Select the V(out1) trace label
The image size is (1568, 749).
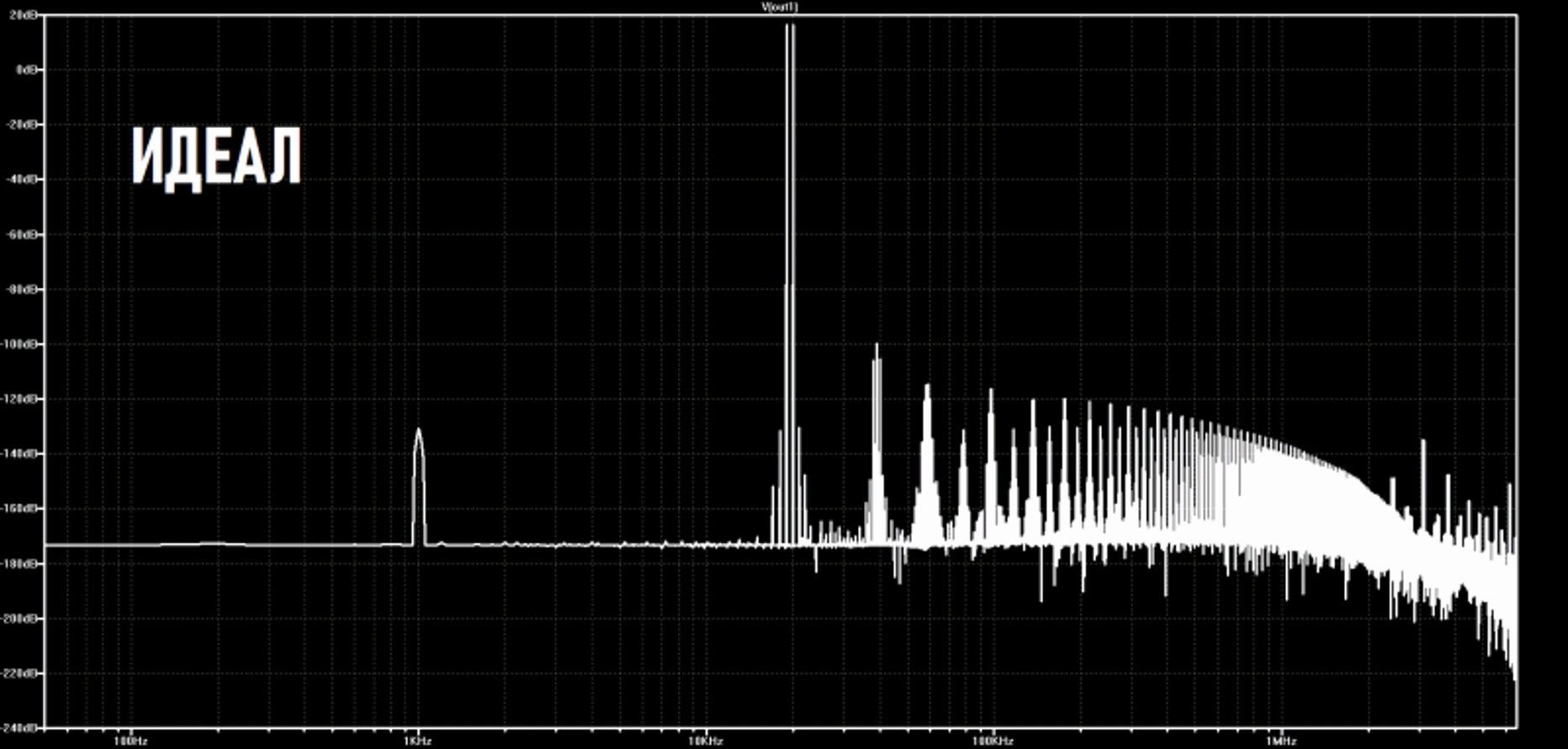pyautogui.click(x=780, y=7)
